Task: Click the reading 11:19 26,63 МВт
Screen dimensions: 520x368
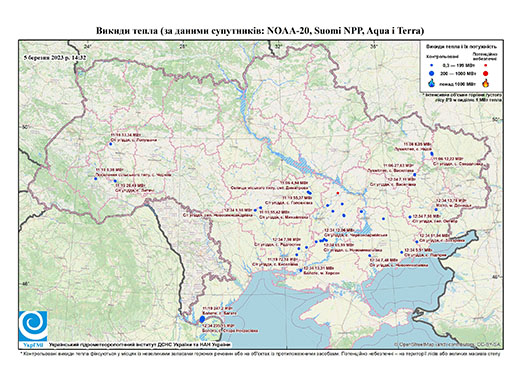Action: 130,186
